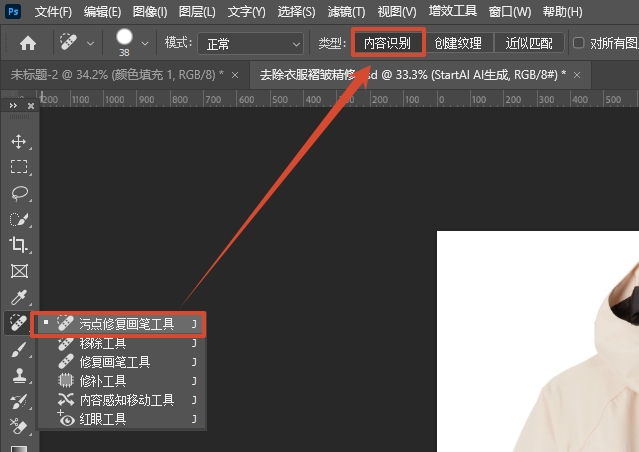
Task: Select 创建纹理 type button
Action: tap(458, 43)
